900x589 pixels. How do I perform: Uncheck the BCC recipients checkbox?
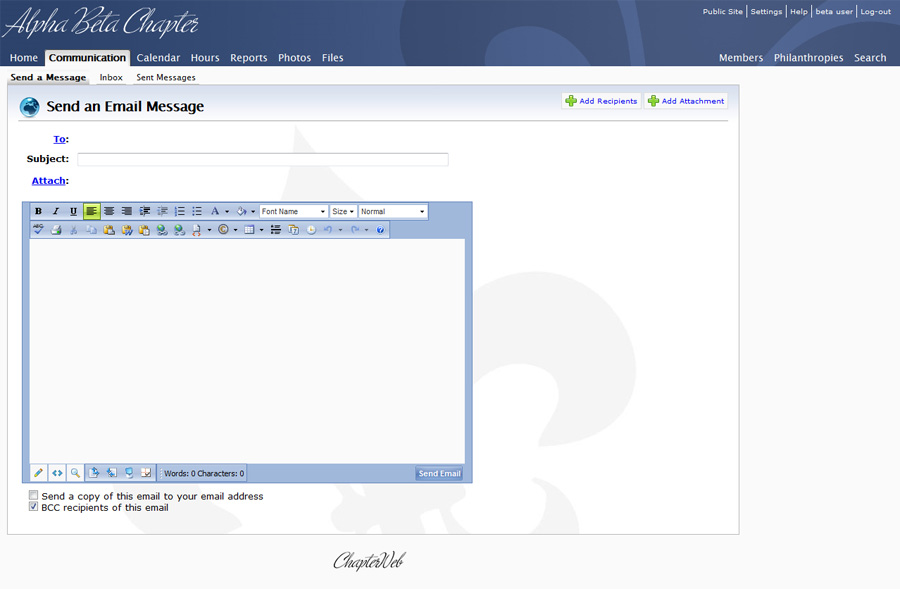click(x=33, y=506)
